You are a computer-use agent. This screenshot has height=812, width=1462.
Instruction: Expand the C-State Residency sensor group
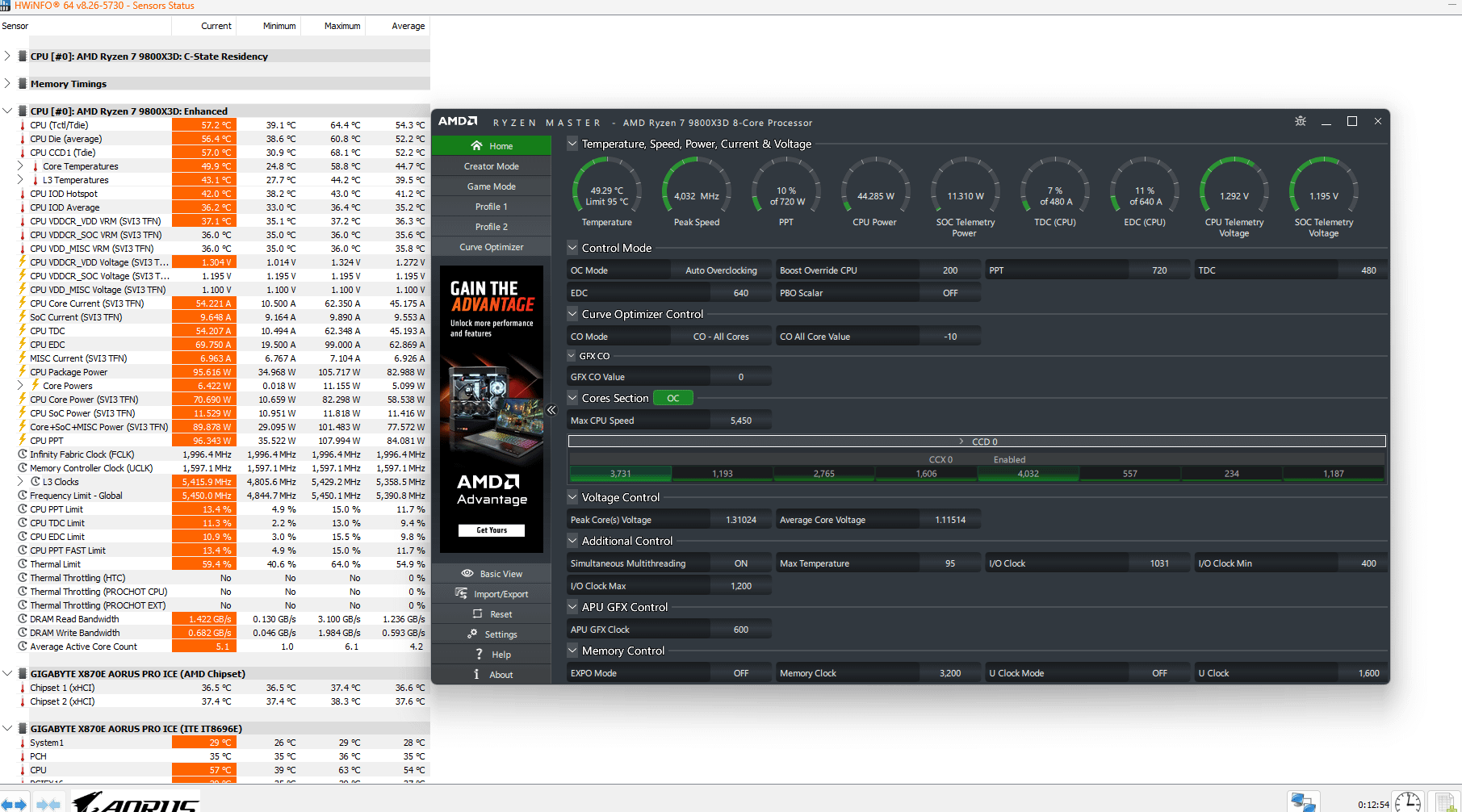tap(7, 57)
